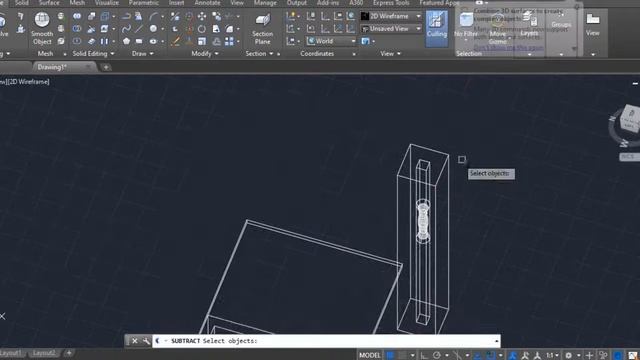Click the View panel button at ribbon end
Viewport: 640px width, 360px height.
point(593,25)
